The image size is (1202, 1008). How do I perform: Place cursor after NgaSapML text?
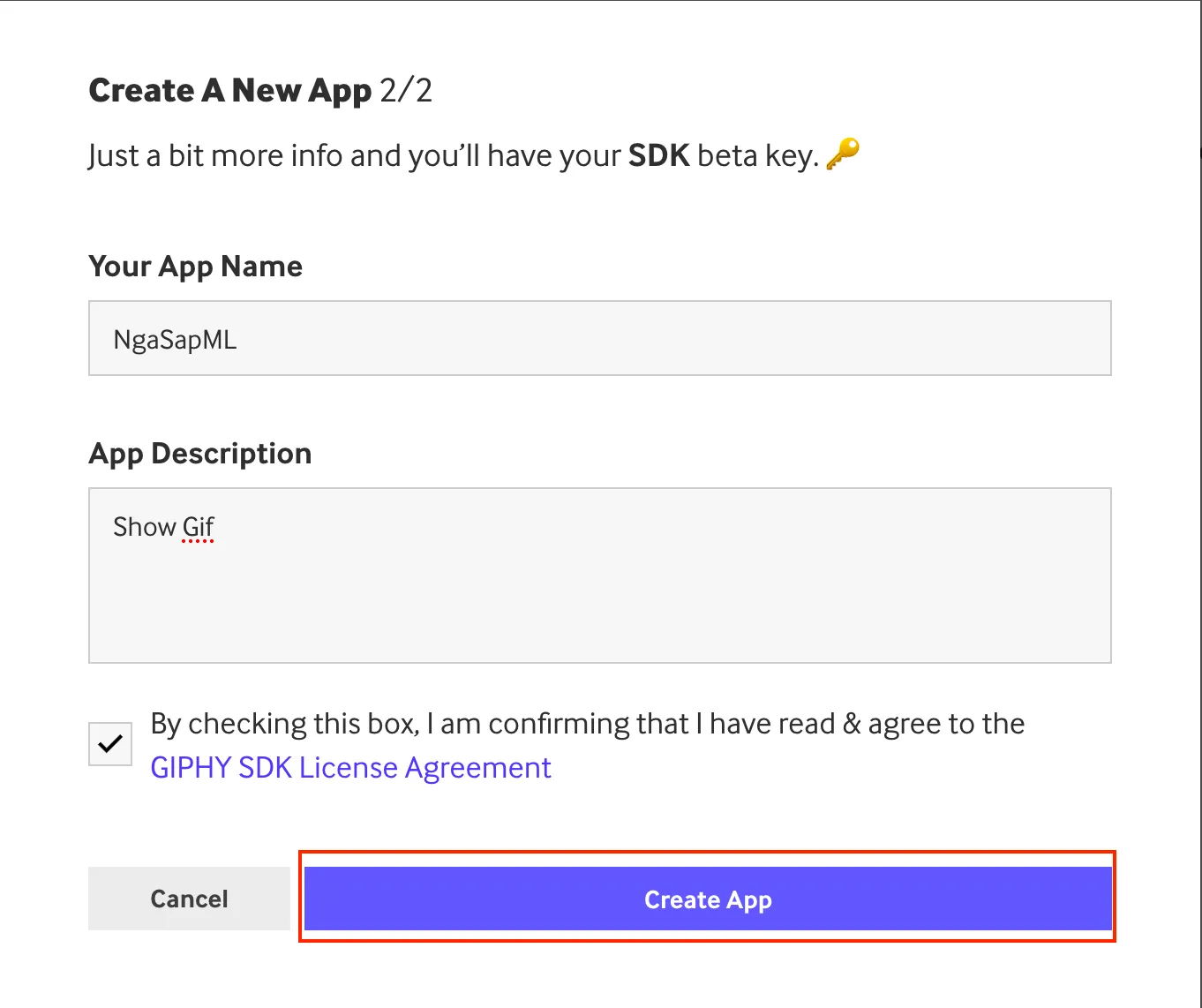[x=243, y=338]
